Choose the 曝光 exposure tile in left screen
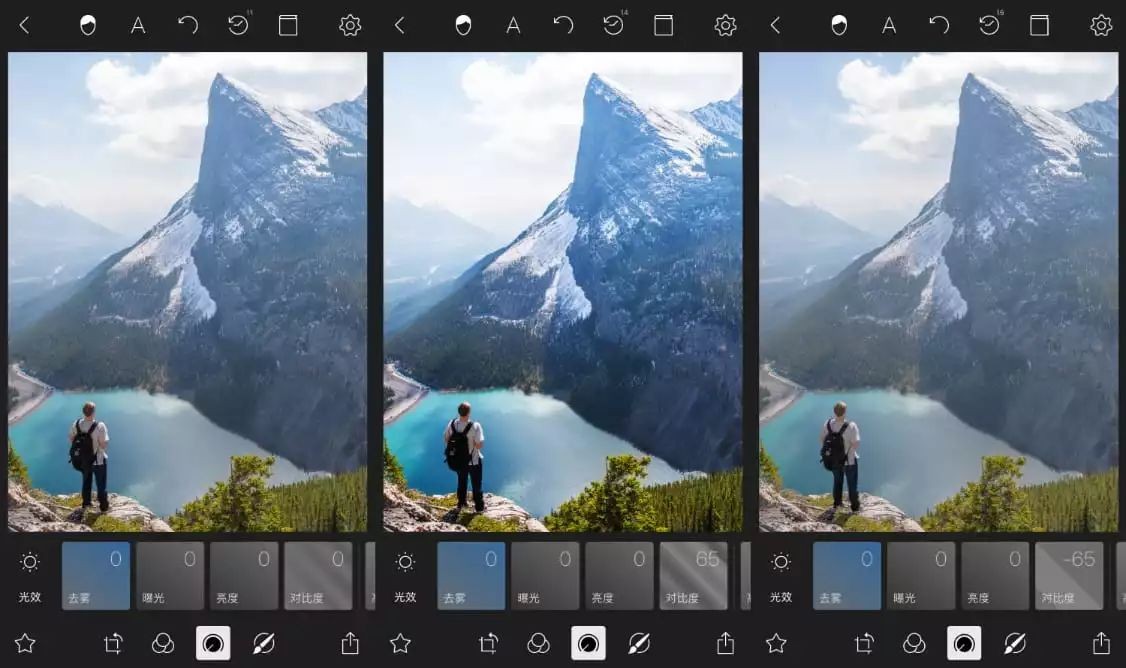The width and height of the screenshot is (1126, 668). pyautogui.click(x=170, y=576)
